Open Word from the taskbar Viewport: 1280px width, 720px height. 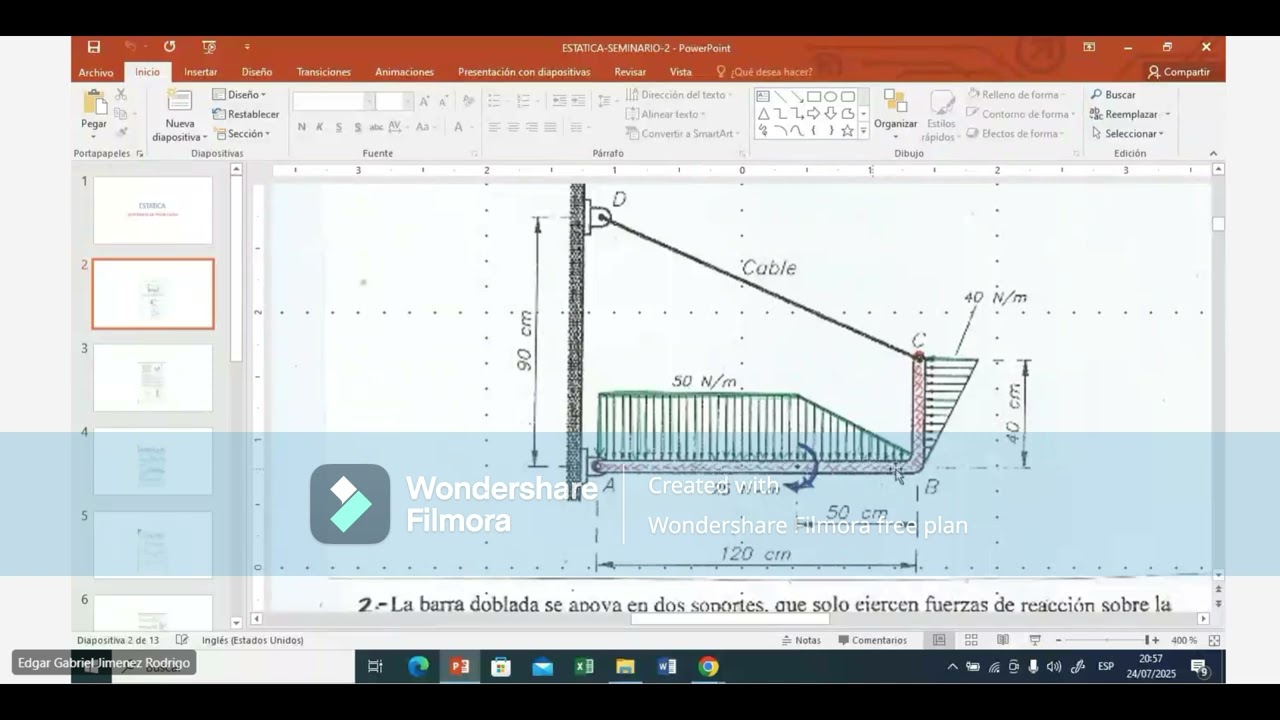(x=667, y=667)
